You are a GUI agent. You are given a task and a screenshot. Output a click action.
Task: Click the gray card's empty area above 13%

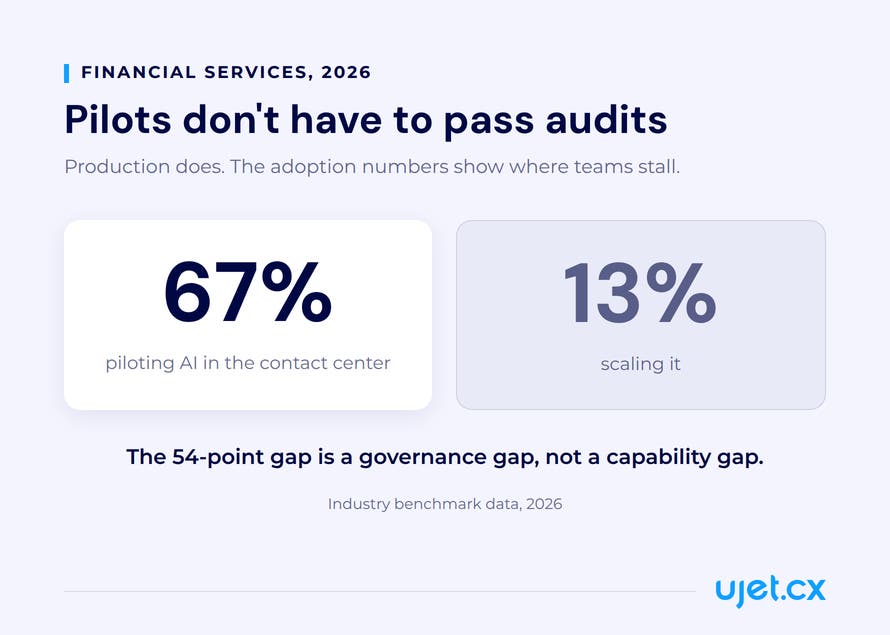point(641,241)
